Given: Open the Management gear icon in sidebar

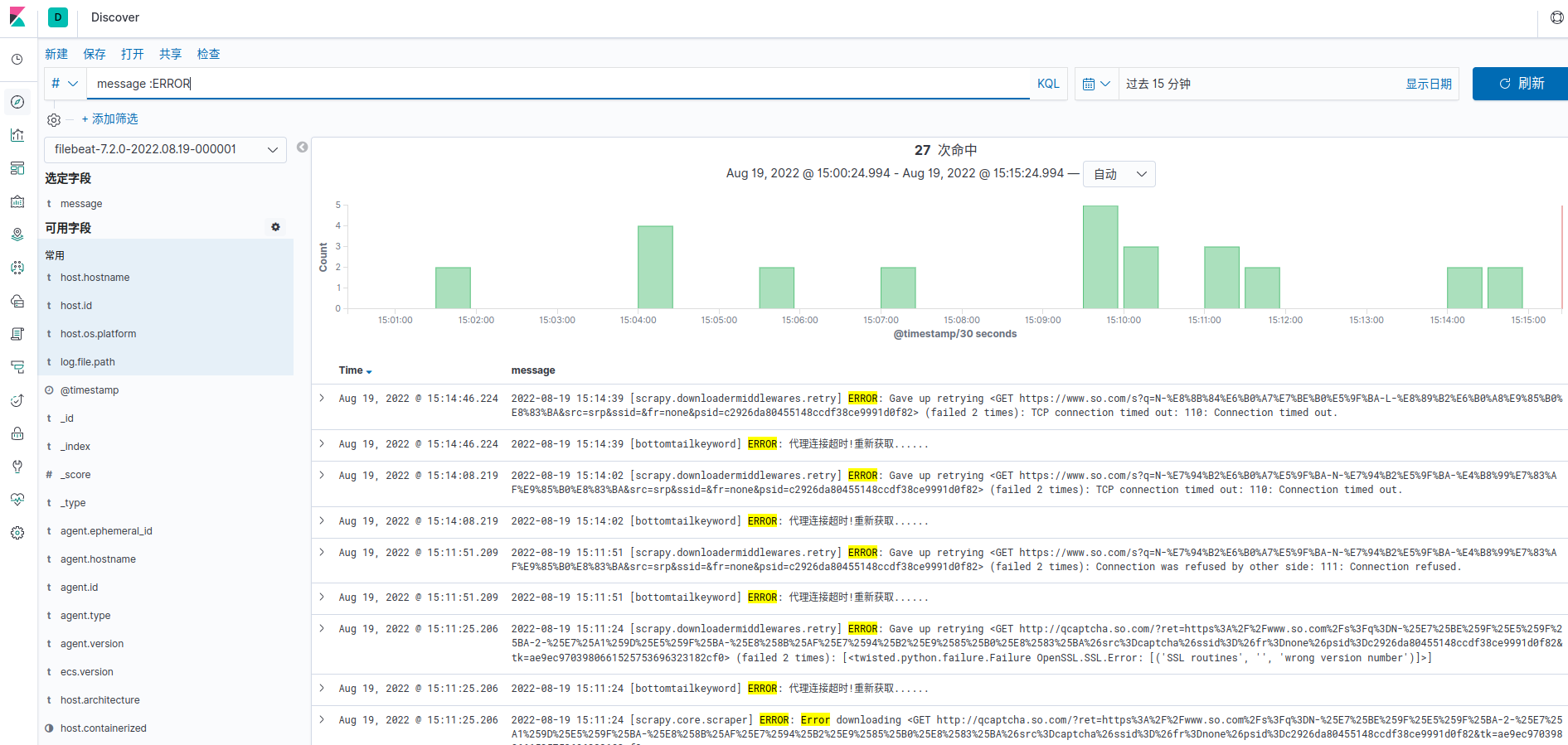Looking at the screenshot, I should coord(17,533).
